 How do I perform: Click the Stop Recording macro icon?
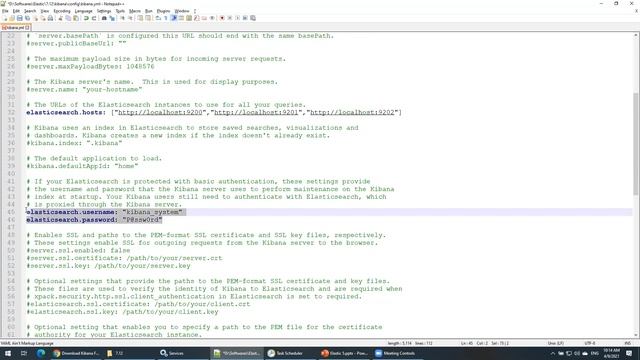[230, 18]
